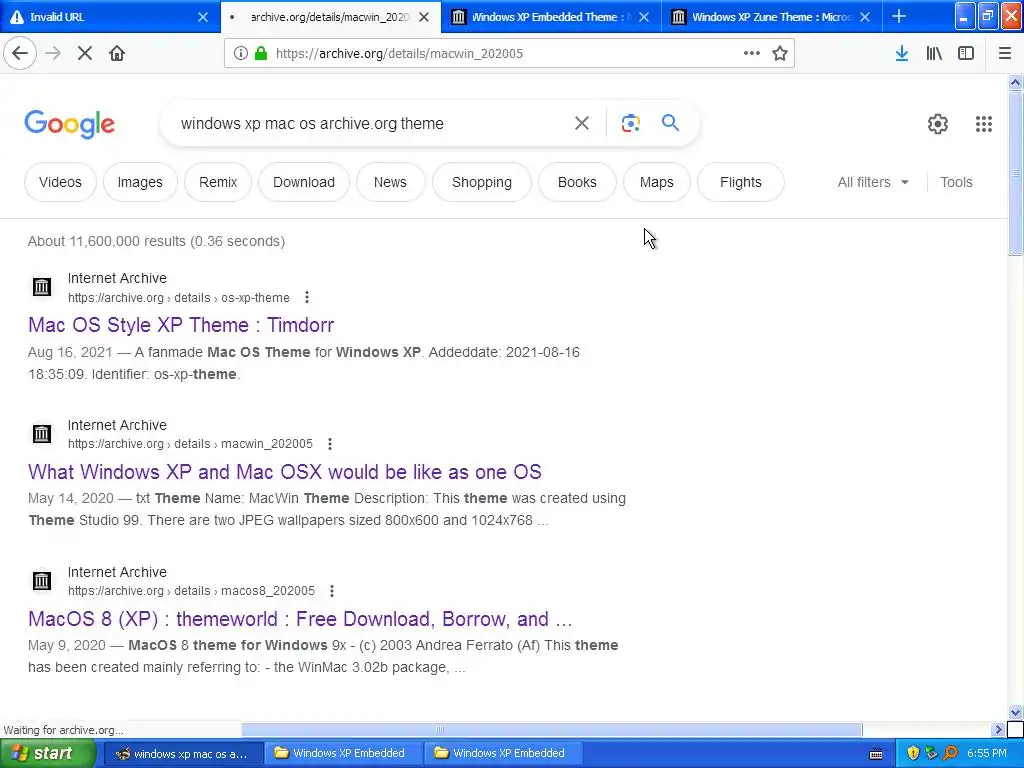The image size is (1024, 768).
Task: Filter results by News
Action: 390,182
